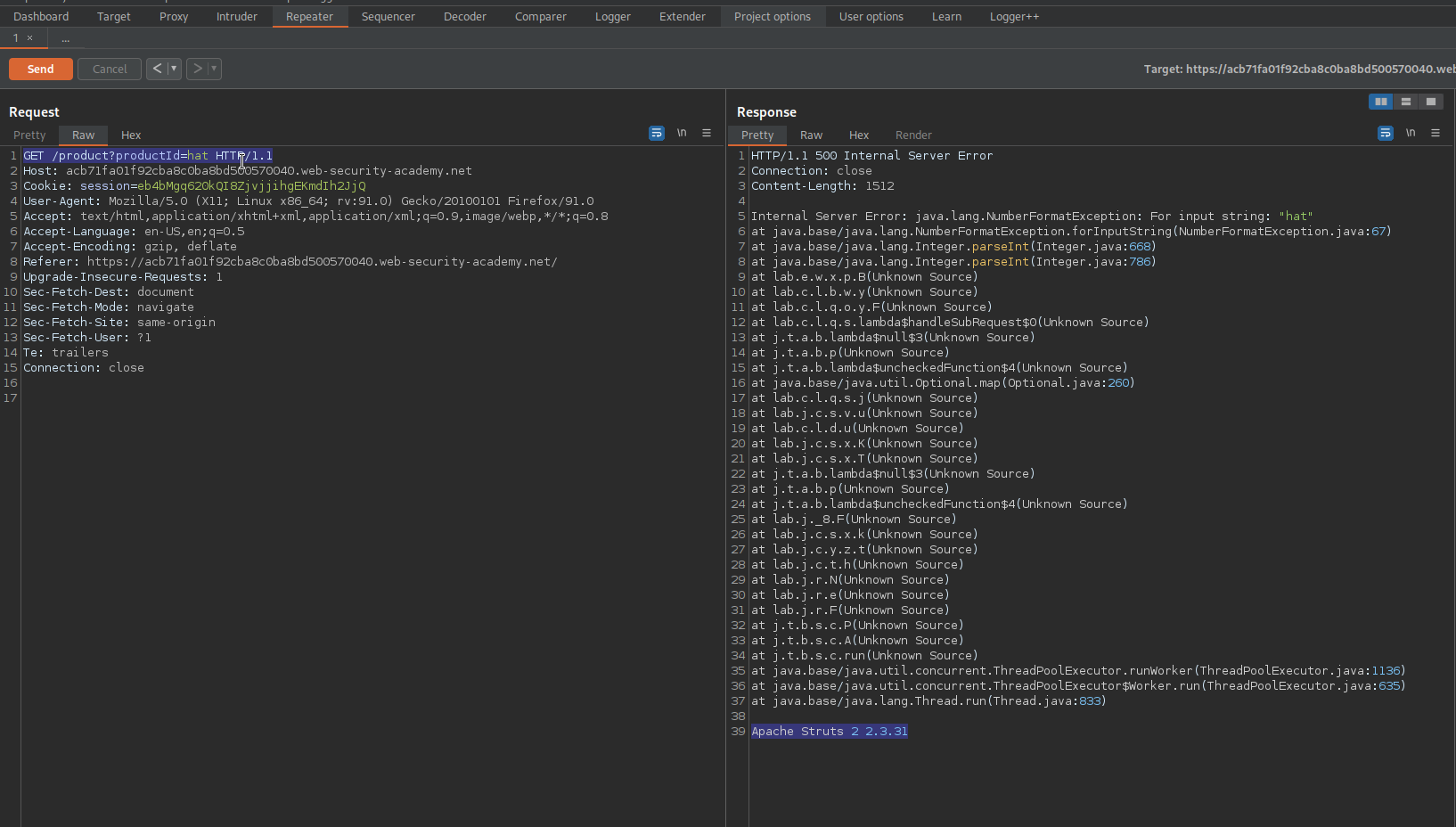Open the previous-request history dropdown arrow
Image resolution: width=1456 pixels, height=827 pixels.
coord(174,69)
